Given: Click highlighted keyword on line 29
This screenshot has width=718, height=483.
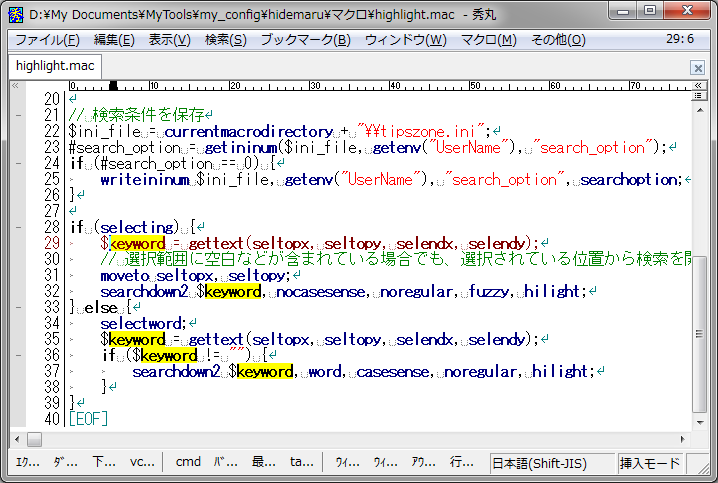Looking at the screenshot, I should [137, 244].
